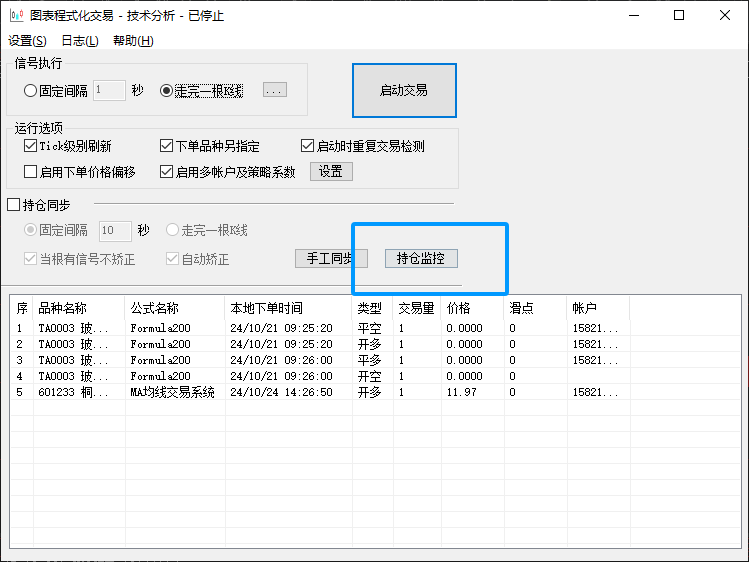Click the 手工同步 button
Screen dimensions: 749x562
(326, 258)
